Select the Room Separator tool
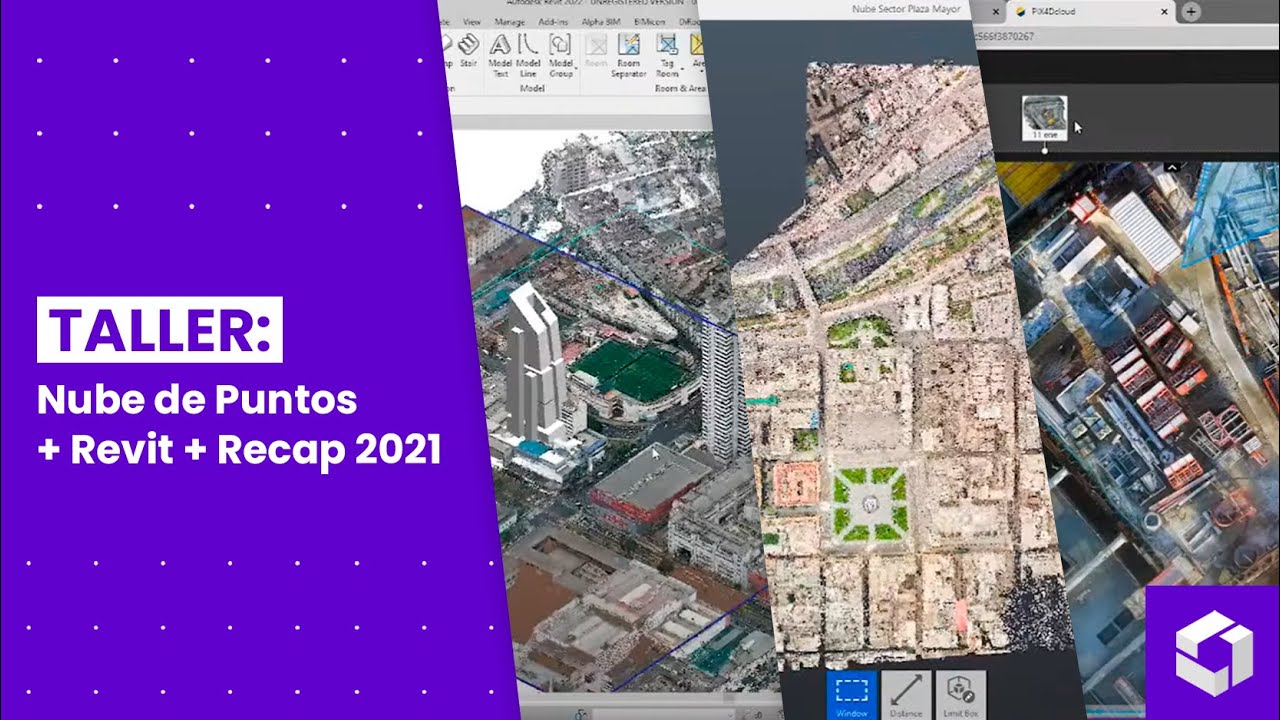Screen dimensions: 1280x720 pos(628,55)
